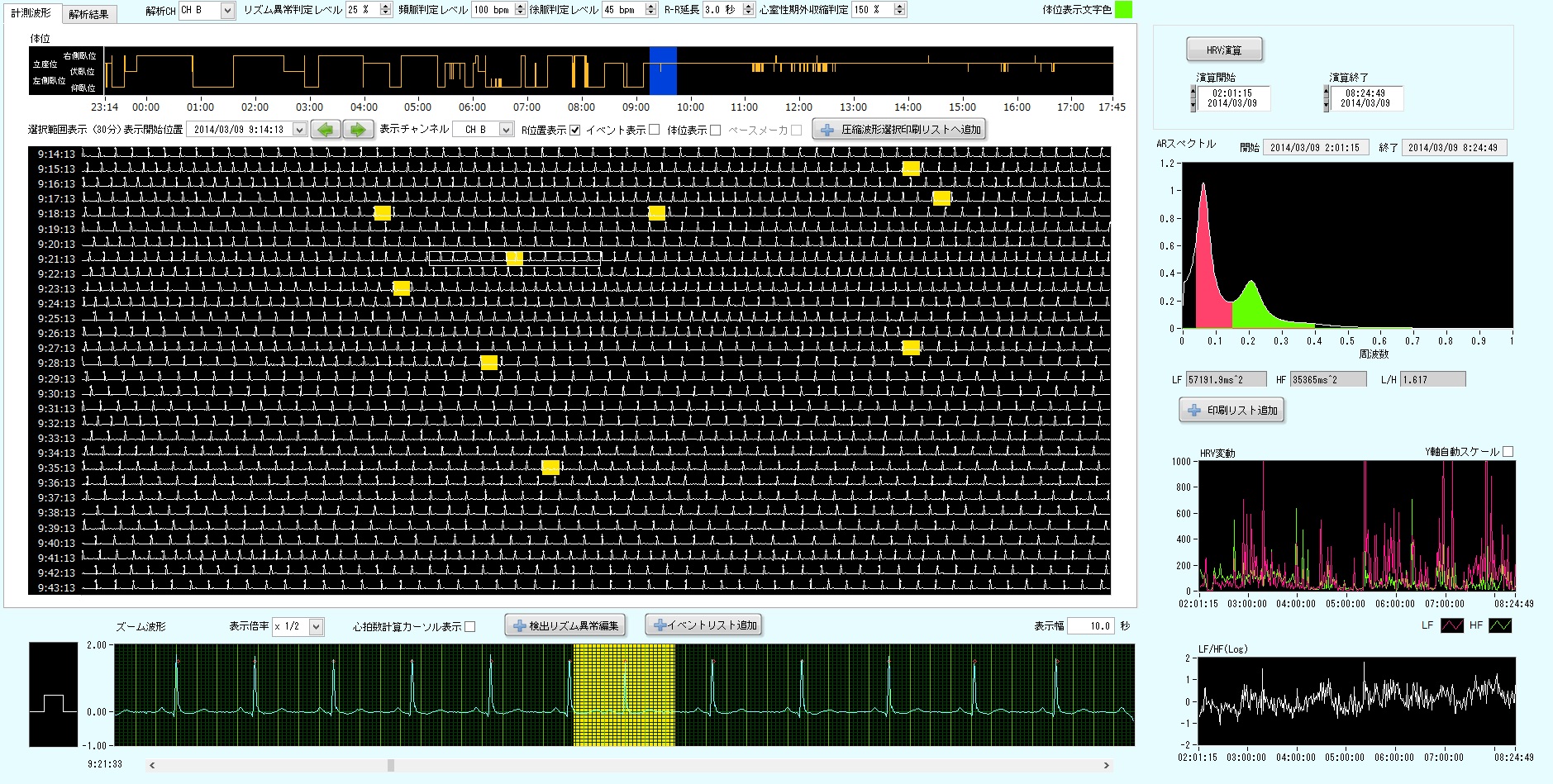Viewport: 1553px width, 784px height.
Task: Click the R-R延長 field showing 3.0 秒
Action: coord(723,10)
